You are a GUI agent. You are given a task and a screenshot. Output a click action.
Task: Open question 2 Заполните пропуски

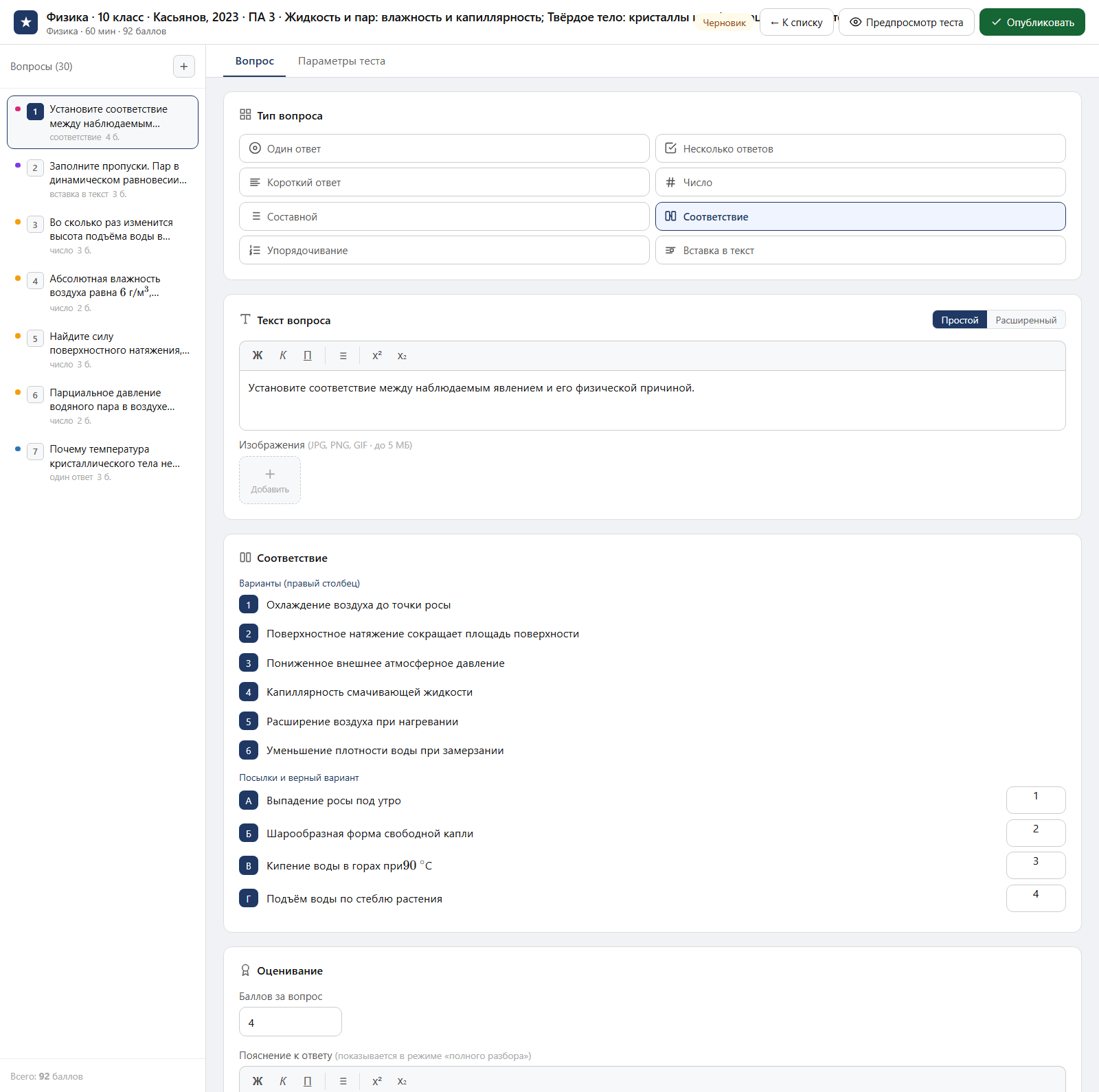[102, 179]
